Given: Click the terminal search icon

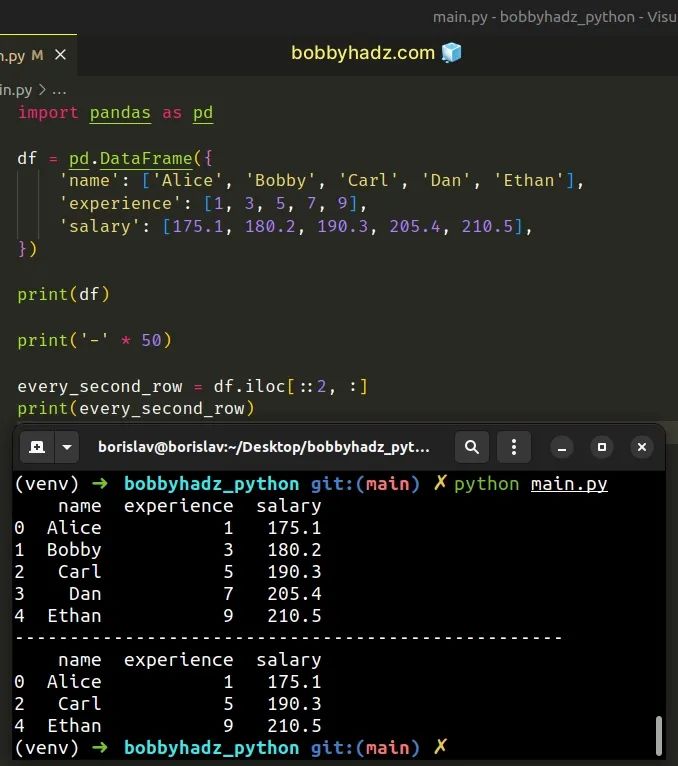Looking at the screenshot, I should coord(471,447).
